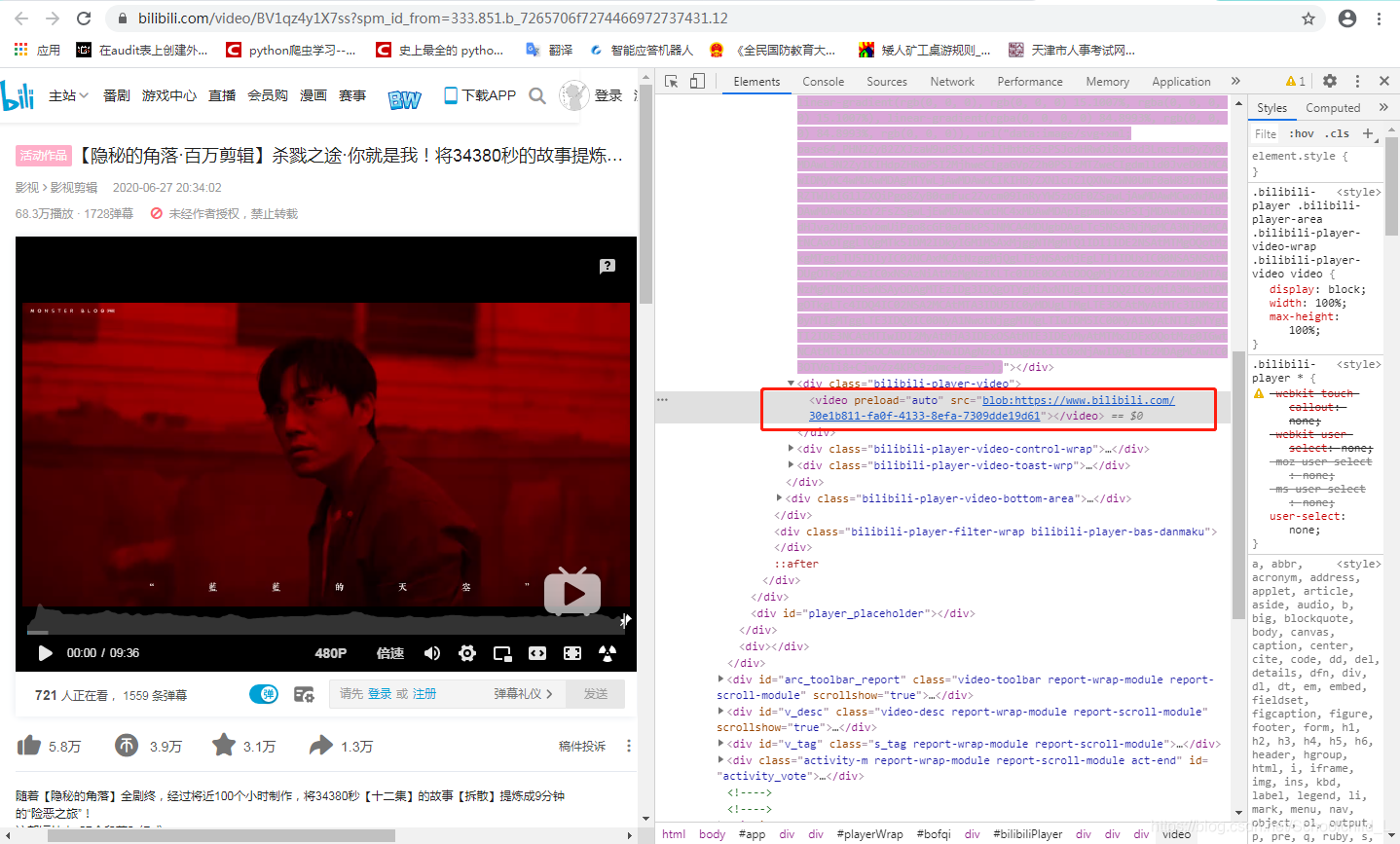Image resolution: width=1400 pixels, height=844 pixels.
Task: Click the video help question mark icon
Action: click(608, 266)
